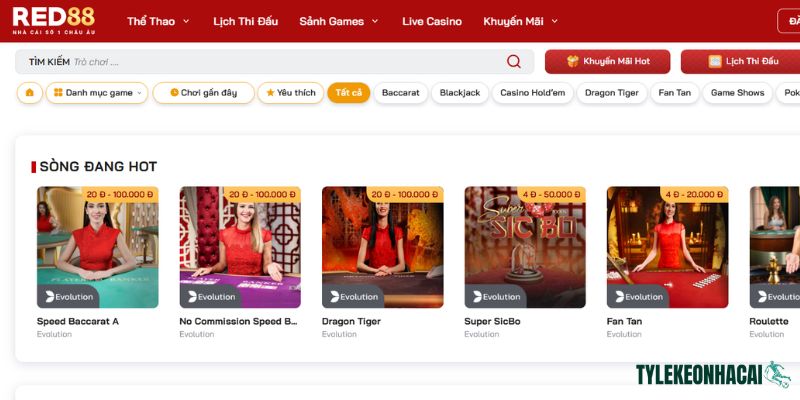Click the home icon filter chip
Viewport: 800px width, 400px height.
coord(29,93)
